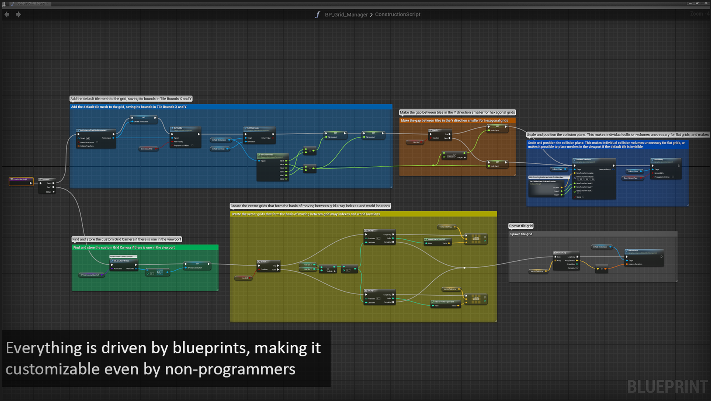711x401 pixels.
Task: Select the orange-outlined Construction Script entry node
Action: 21,181
